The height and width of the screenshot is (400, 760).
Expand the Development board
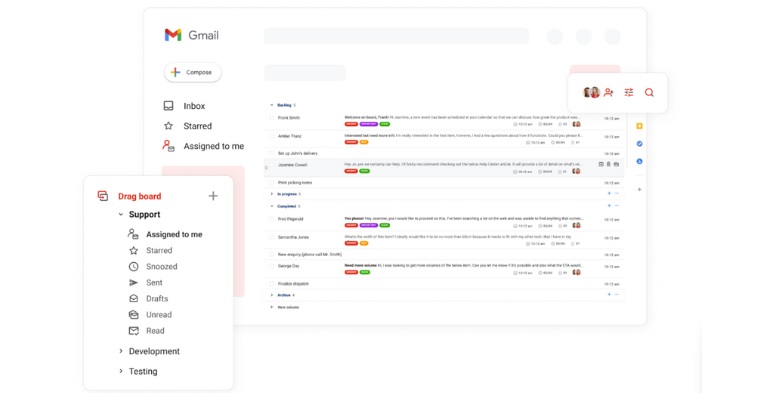121,351
